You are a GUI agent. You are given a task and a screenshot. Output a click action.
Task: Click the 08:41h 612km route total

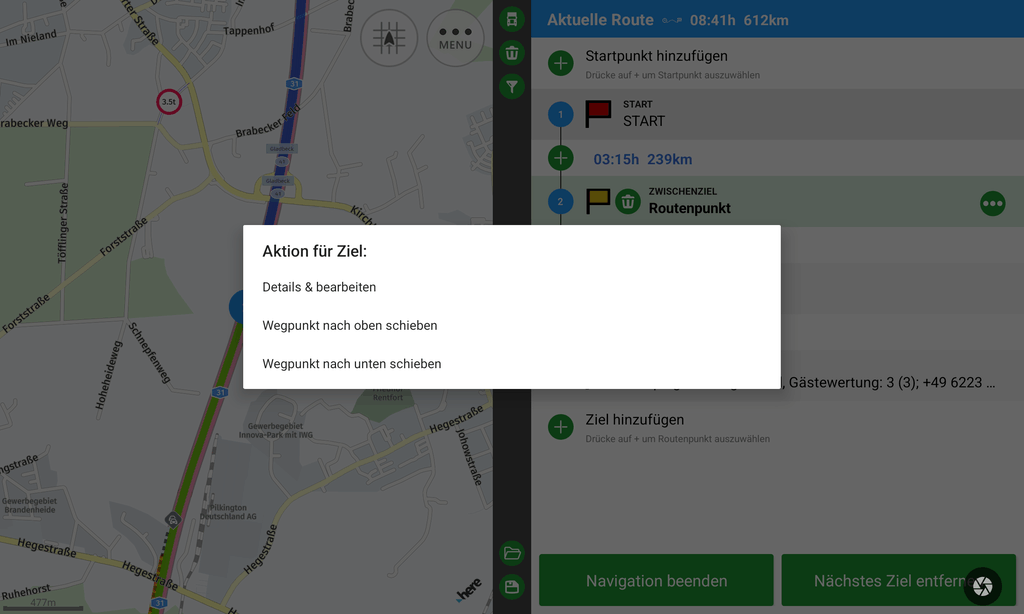click(x=739, y=20)
